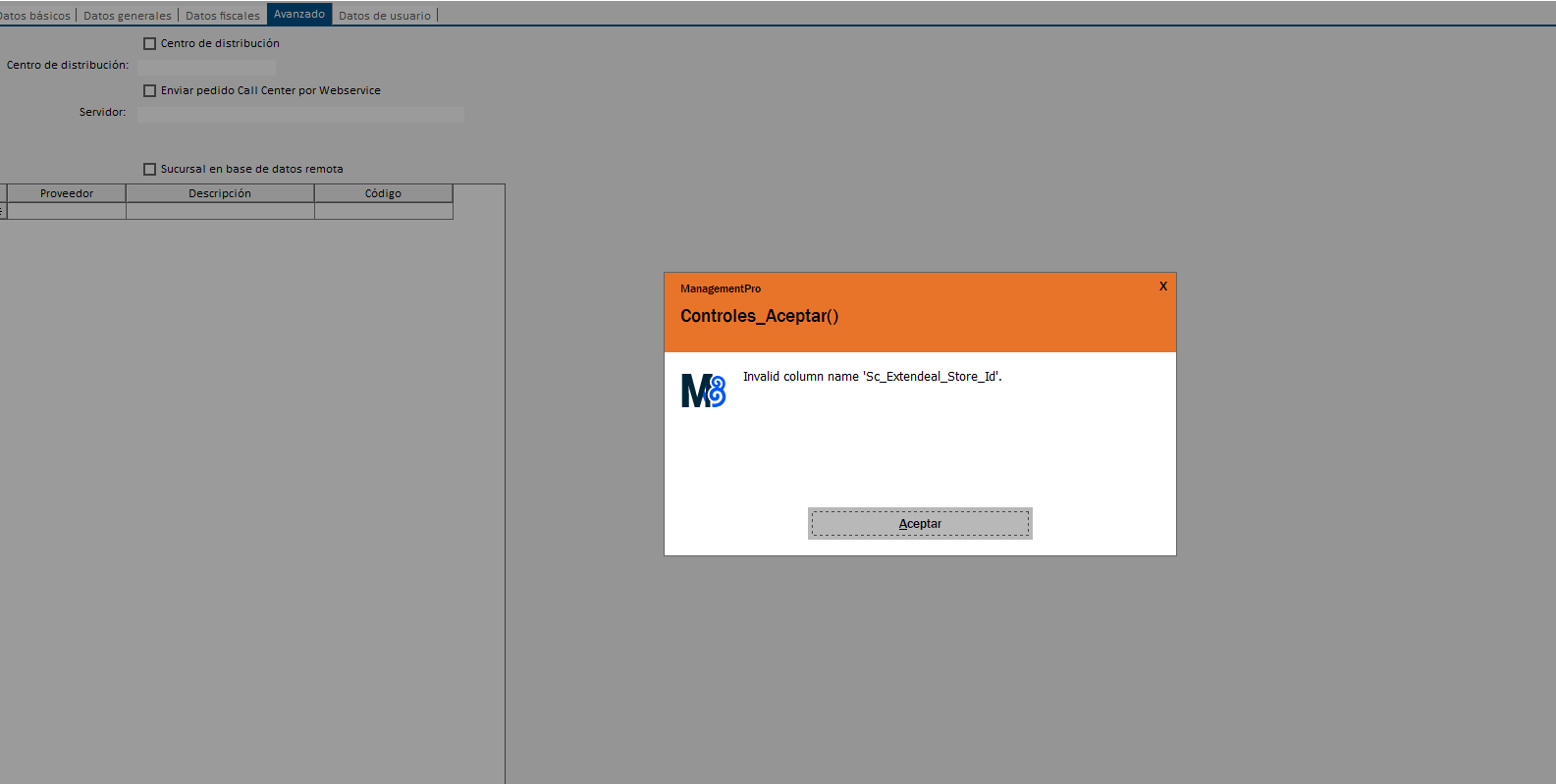
Task: Enable the Centro de distribución checkbox
Action: coord(150,44)
